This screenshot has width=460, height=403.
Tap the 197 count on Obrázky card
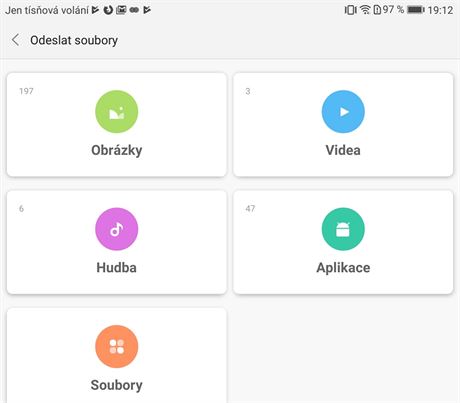(26, 91)
